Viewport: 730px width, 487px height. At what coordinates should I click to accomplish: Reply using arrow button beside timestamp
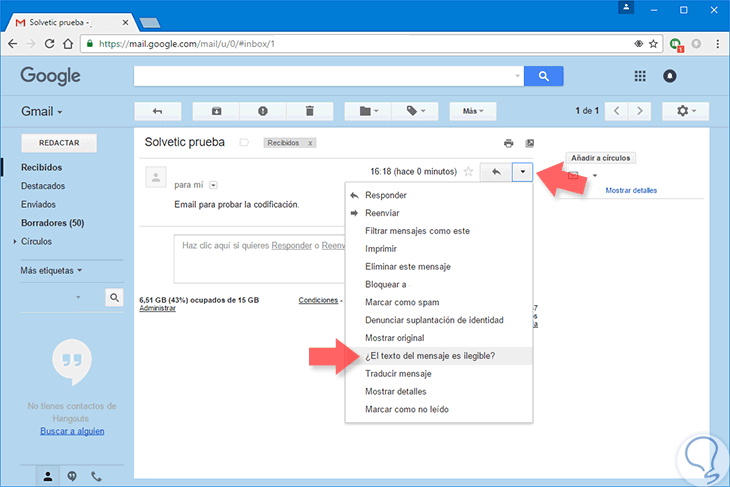click(x=496, y=172)
